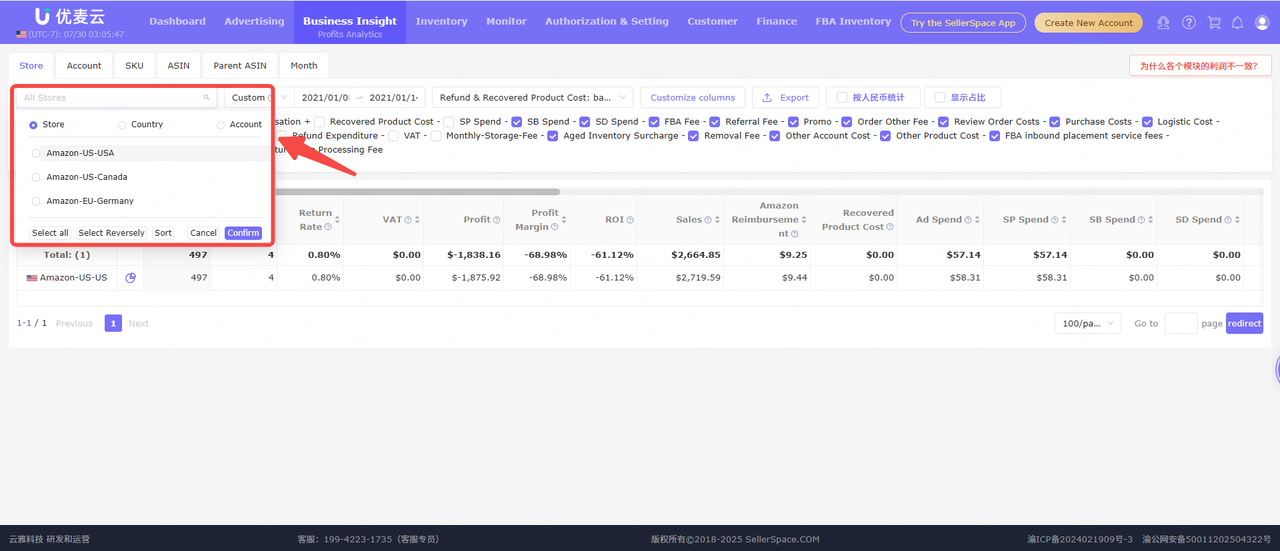Open the Finance menu
The height and width of the screenshot is (551, 1280).
[x=777, y=21]
